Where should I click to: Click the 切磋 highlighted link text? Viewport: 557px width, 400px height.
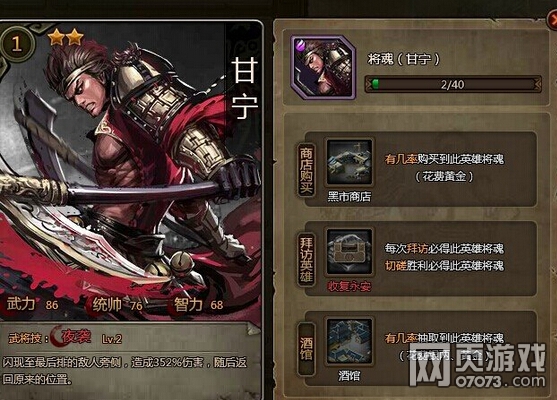pyautogui.click(x=396, y=265)
